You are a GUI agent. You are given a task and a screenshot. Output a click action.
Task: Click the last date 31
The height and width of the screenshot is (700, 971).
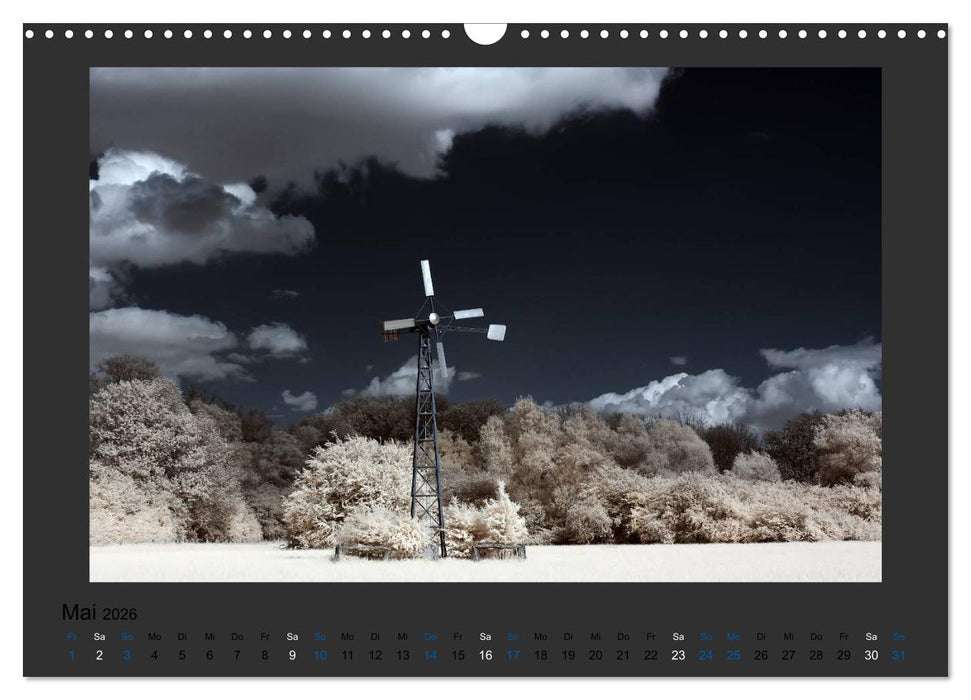(899, 655)
